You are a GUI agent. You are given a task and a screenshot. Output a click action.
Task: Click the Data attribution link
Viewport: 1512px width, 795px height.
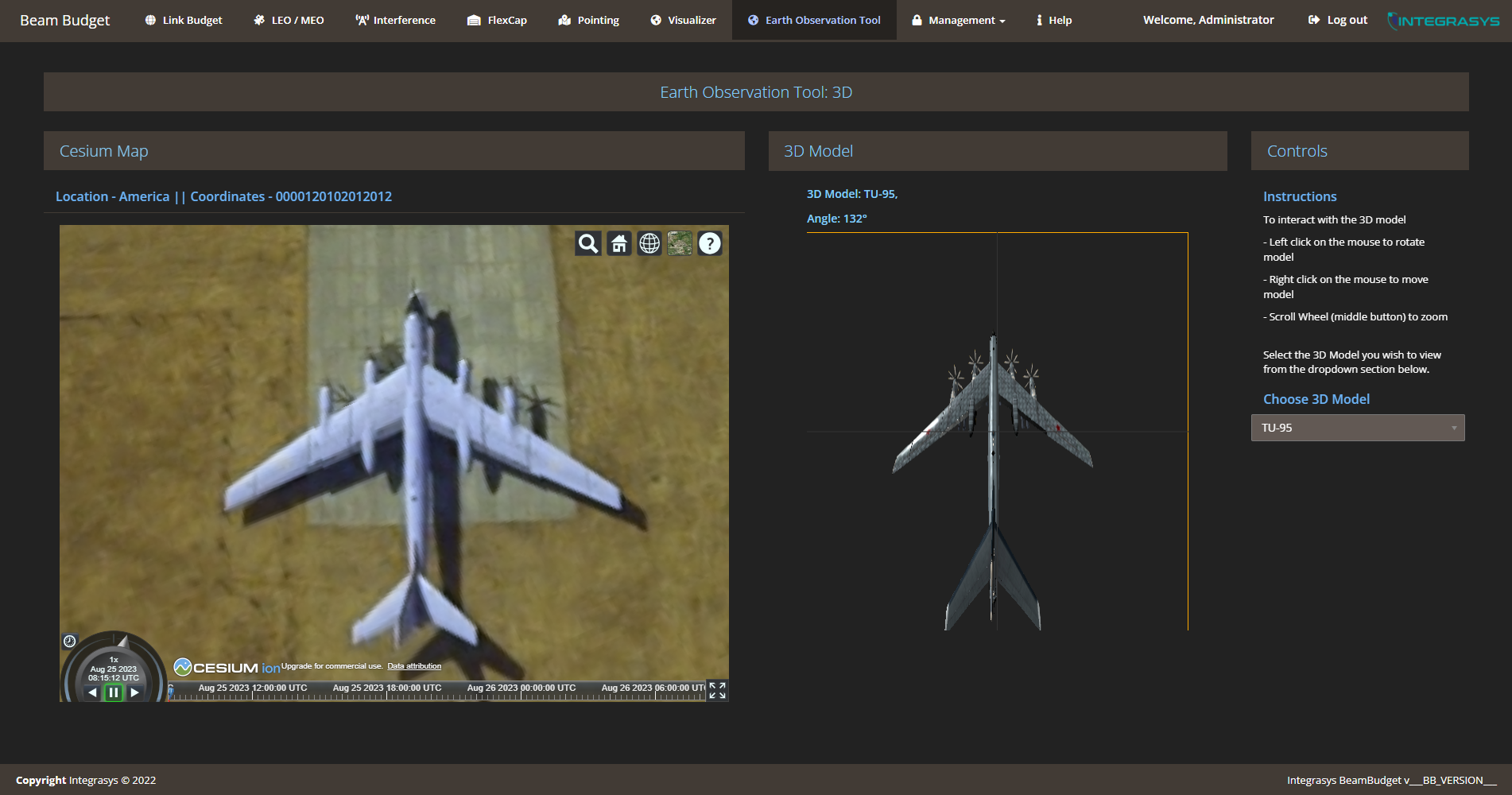(x=413, y=665)
